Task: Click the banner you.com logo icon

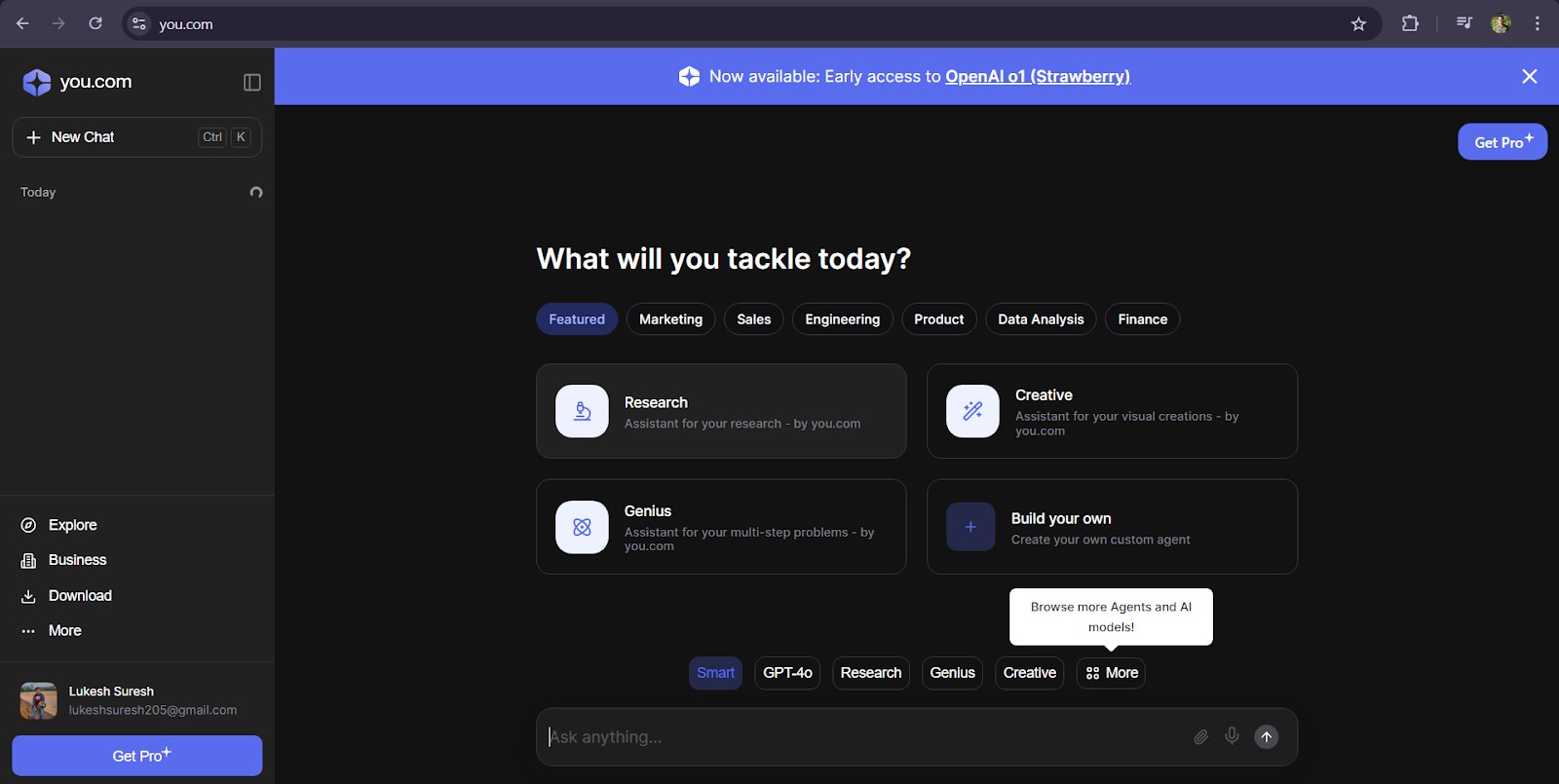Action: (x=689, y=76)
